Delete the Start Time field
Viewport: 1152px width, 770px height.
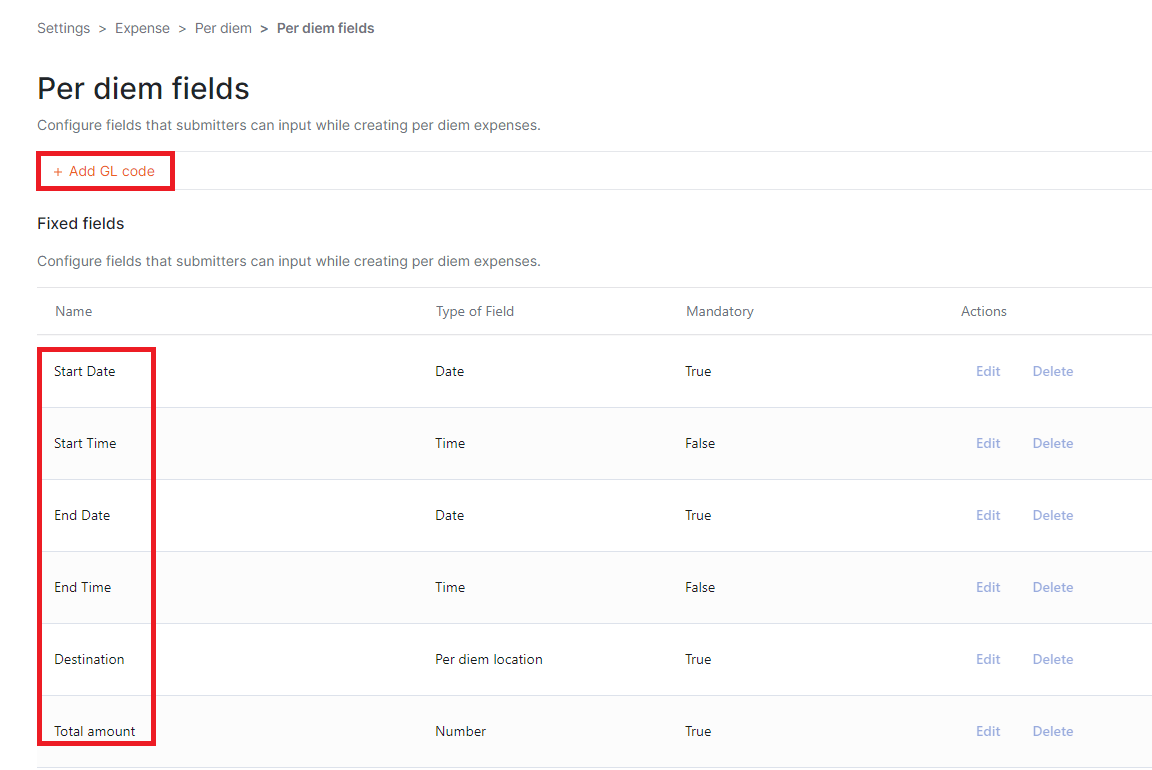1052,443
